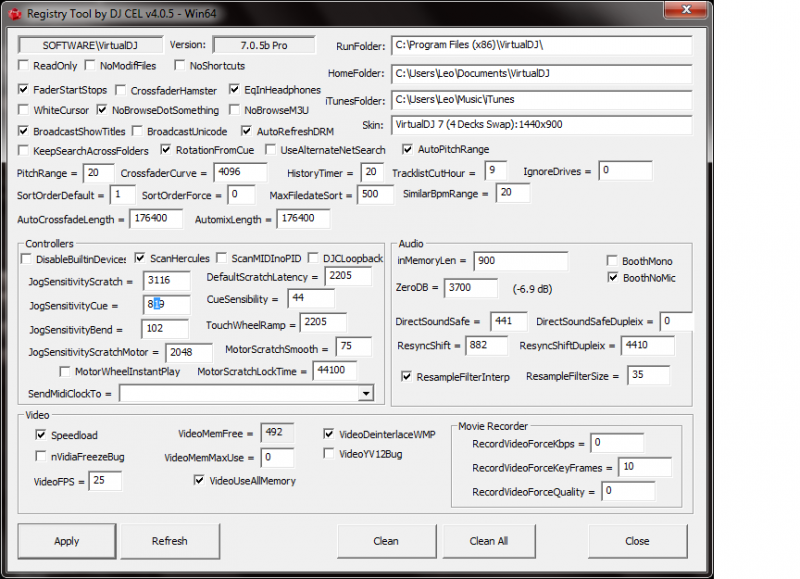The width and height of the screenshot is (800, 579).
Task: Click the SOFTWARE\VirtualDJ registry key button
Action: tap(90, 45)
